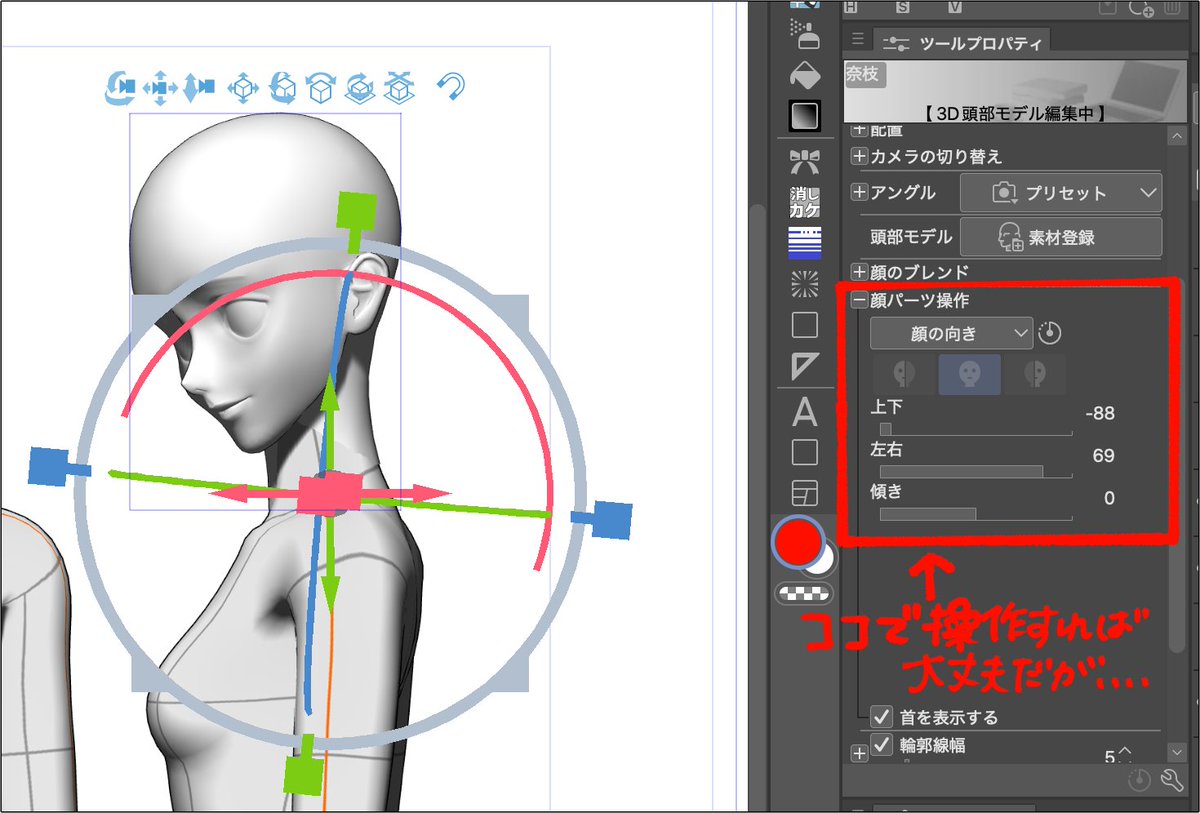The height and width of the screenshot is (813, 1200).
Task: Adjust the 傾き slider
Action: coord(975,514)
